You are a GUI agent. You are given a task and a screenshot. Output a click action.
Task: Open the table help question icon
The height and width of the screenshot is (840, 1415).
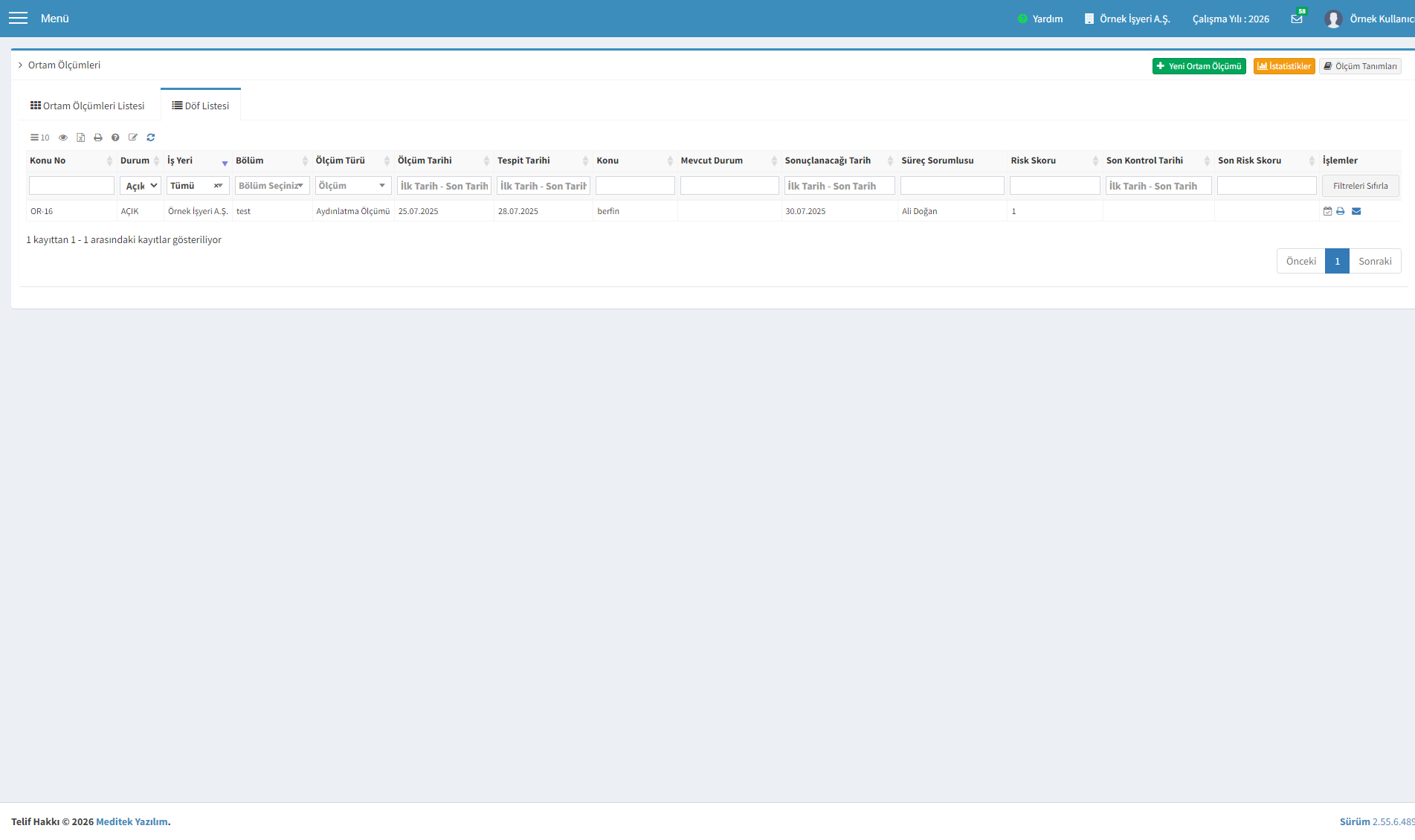point(115,138)
